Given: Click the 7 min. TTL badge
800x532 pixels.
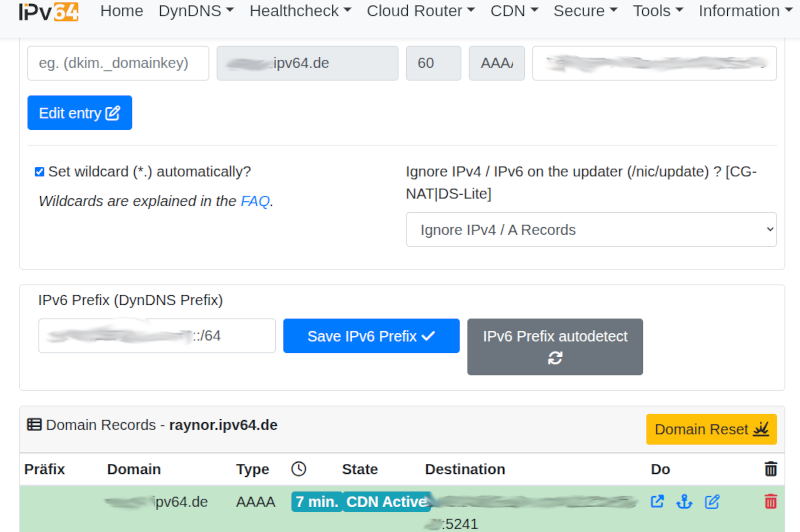Looking at the screenshot, I should click(316, 502).
